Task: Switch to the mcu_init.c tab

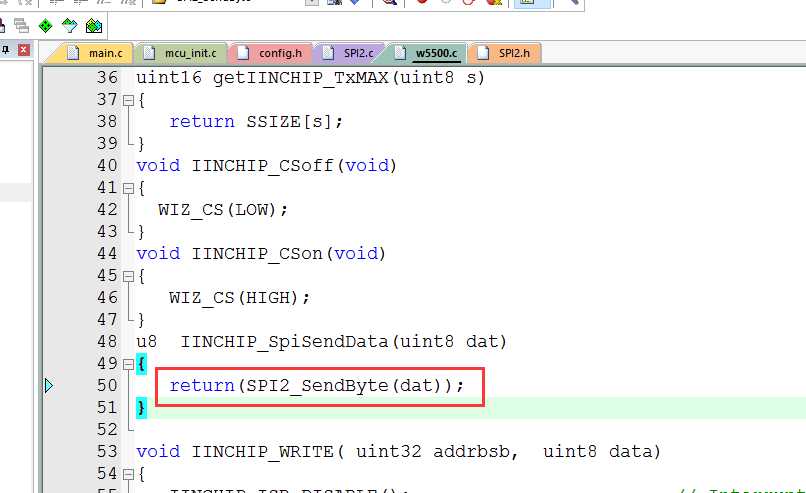Action: coord(183,53)
